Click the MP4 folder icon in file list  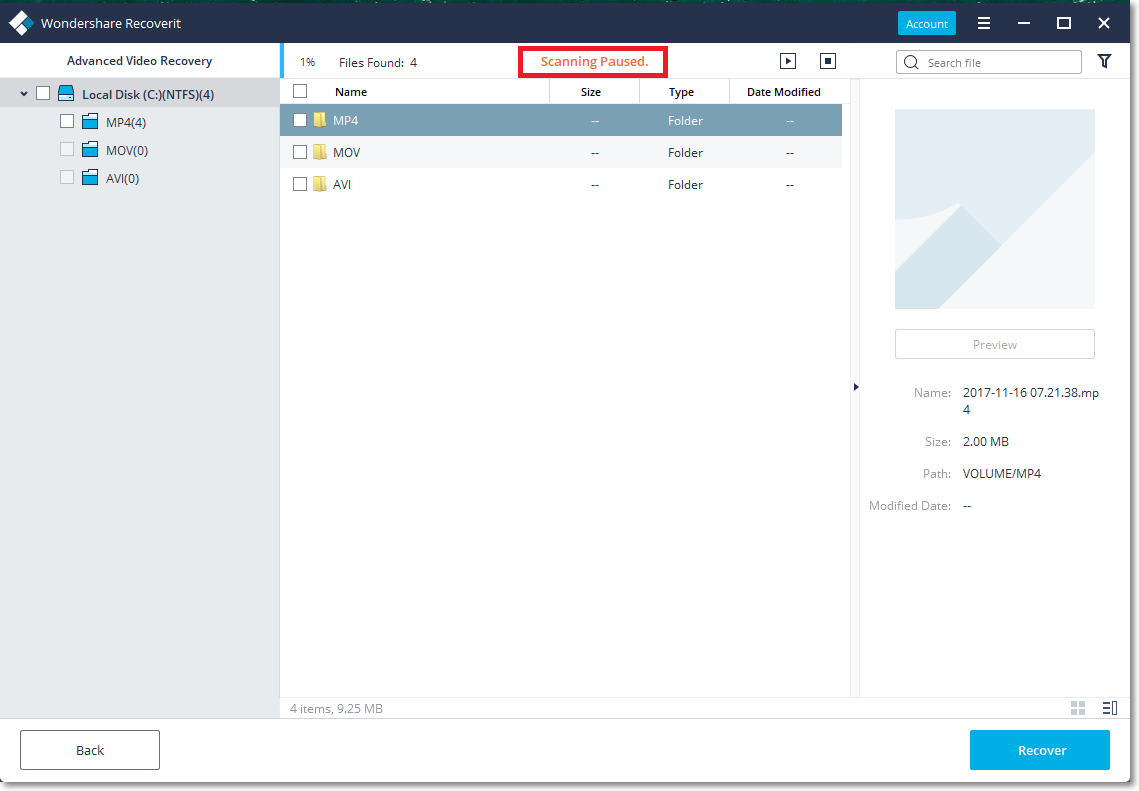320,120
